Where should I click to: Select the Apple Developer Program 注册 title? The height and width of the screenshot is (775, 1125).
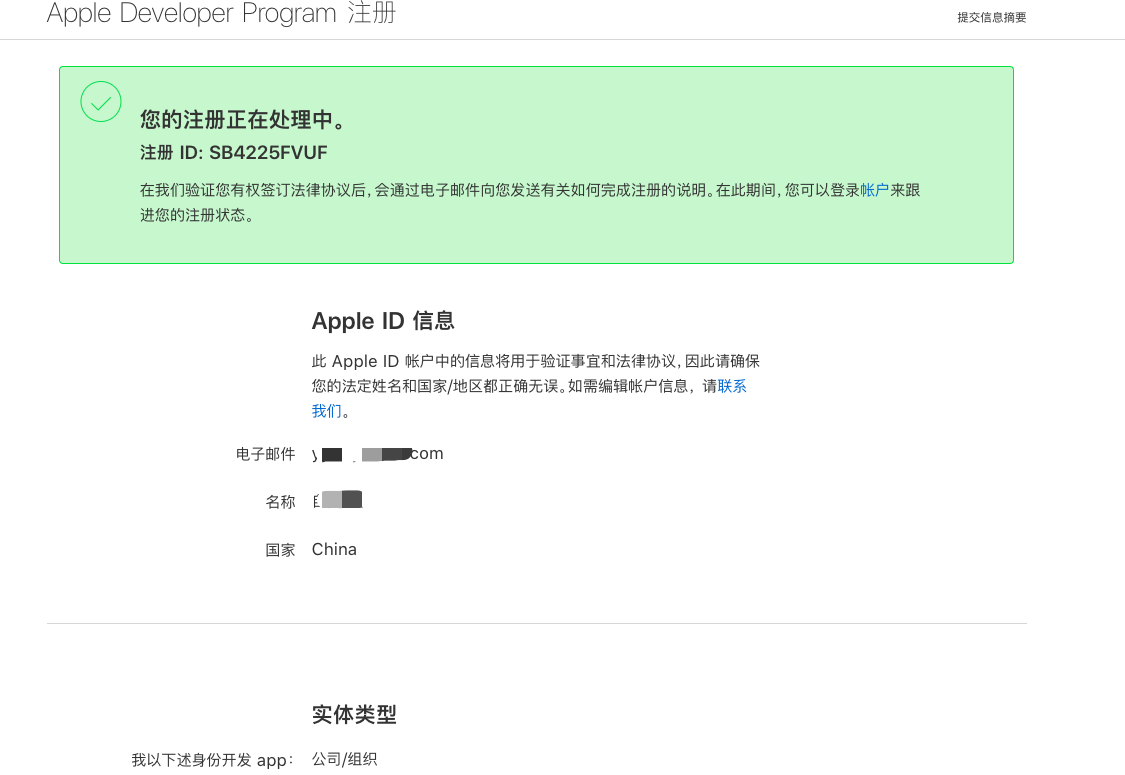tap(221, 13)
